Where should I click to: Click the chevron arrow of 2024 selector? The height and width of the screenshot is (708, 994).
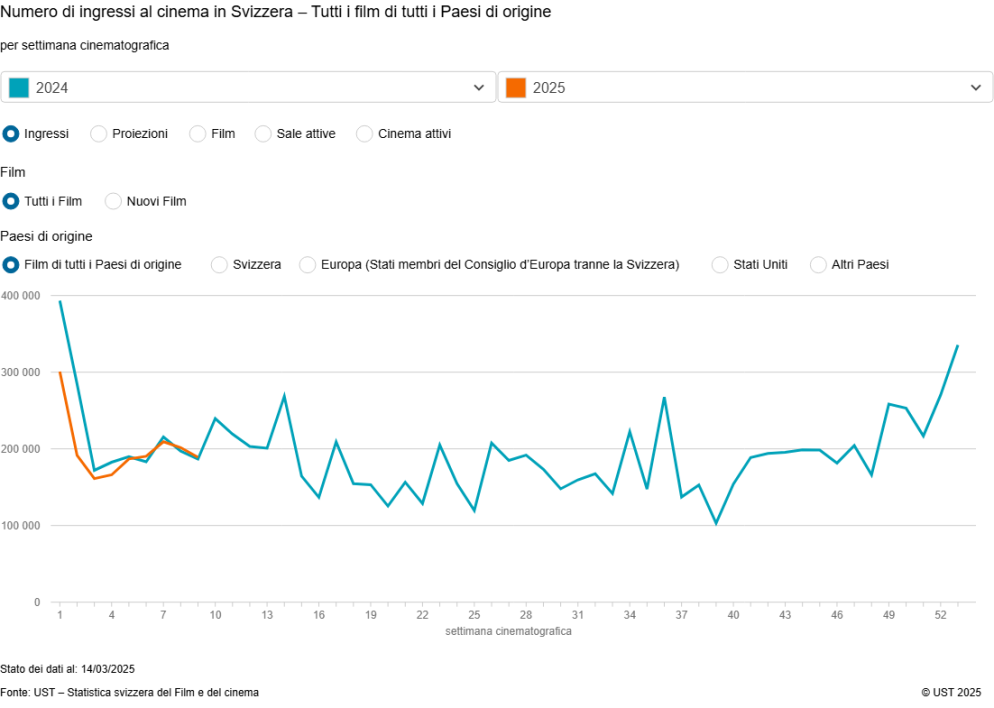(478, 88)
